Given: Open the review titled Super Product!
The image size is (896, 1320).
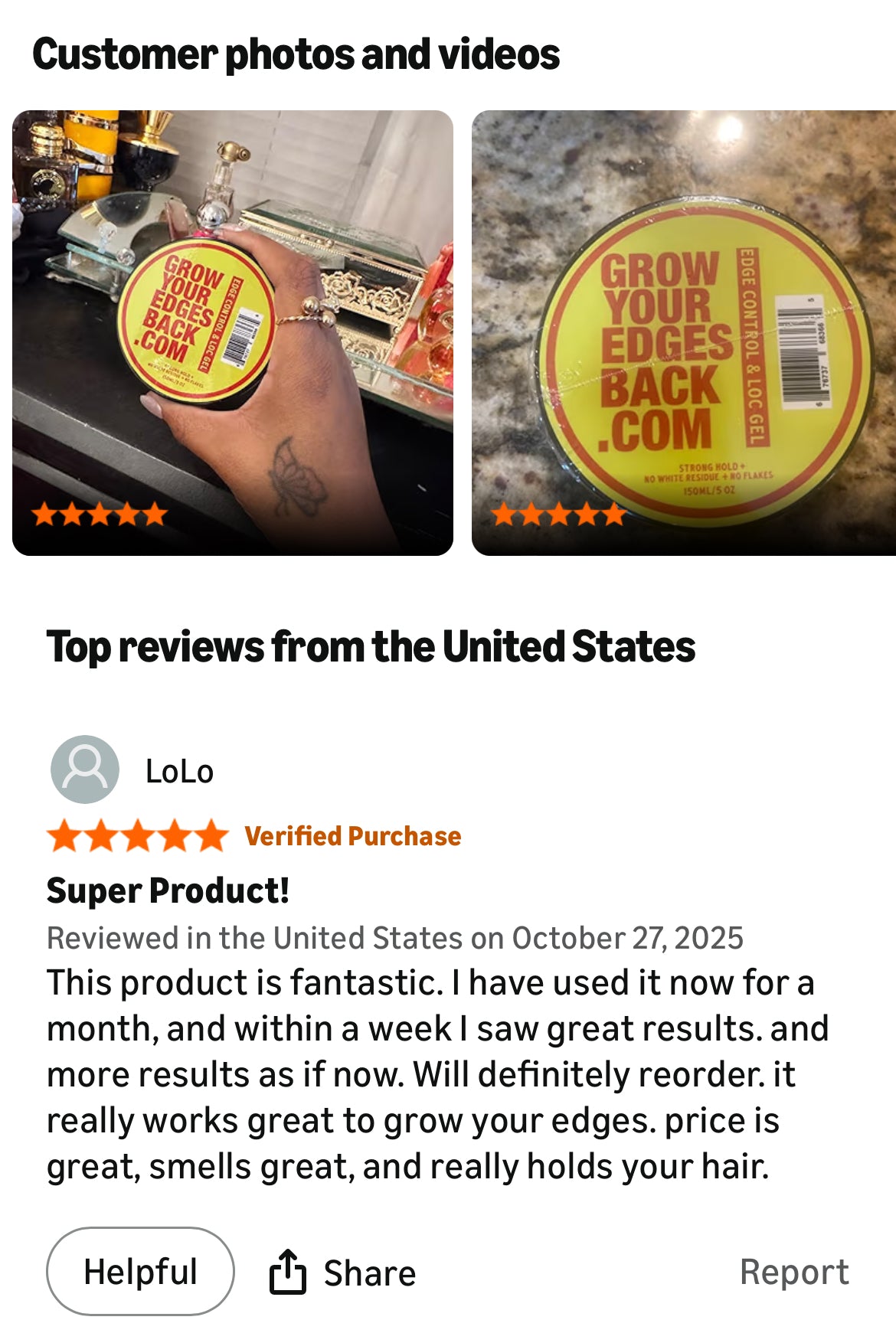Looking at the screenshot, I should click(168, 890).
